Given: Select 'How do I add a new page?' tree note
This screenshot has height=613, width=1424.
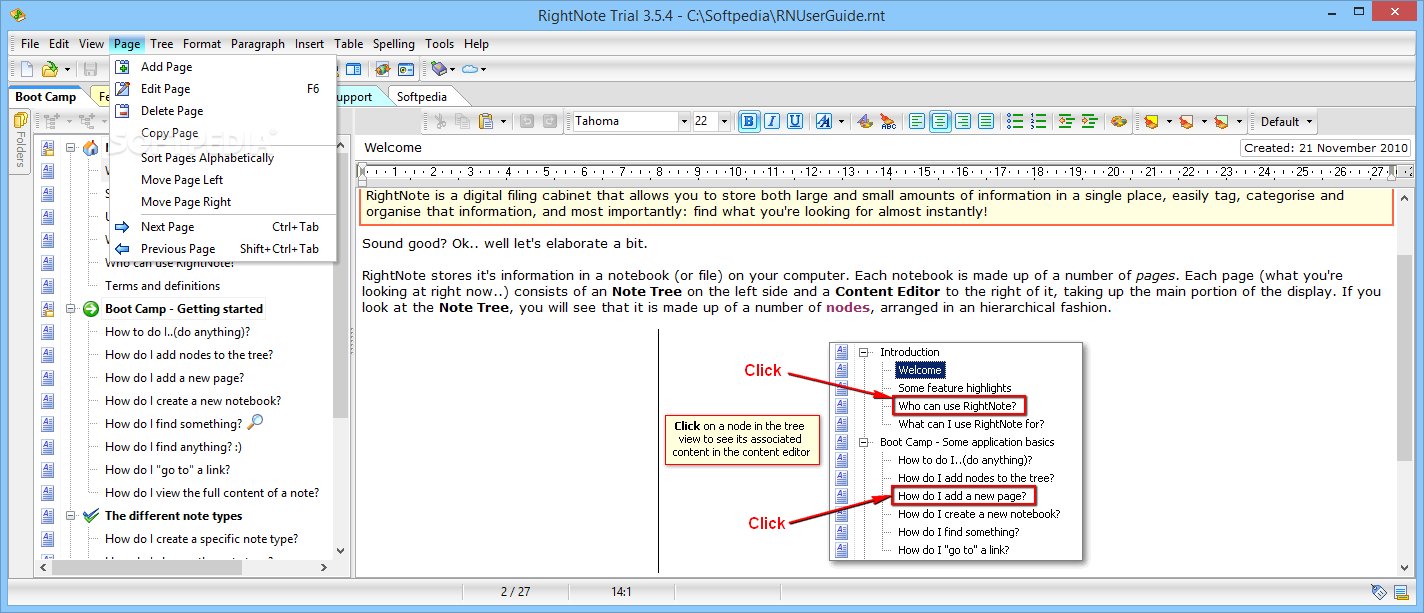Looking at the screenshot, I should coord(175,378).
